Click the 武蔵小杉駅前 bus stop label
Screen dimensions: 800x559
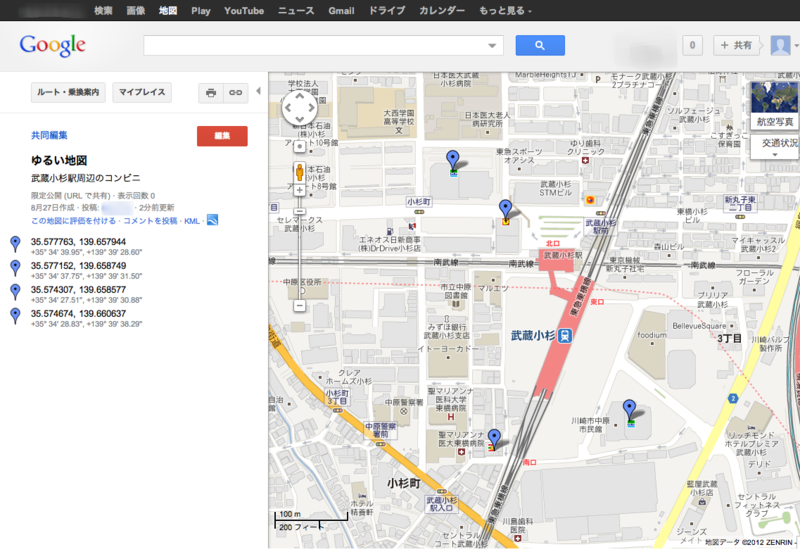pos(601,226)
